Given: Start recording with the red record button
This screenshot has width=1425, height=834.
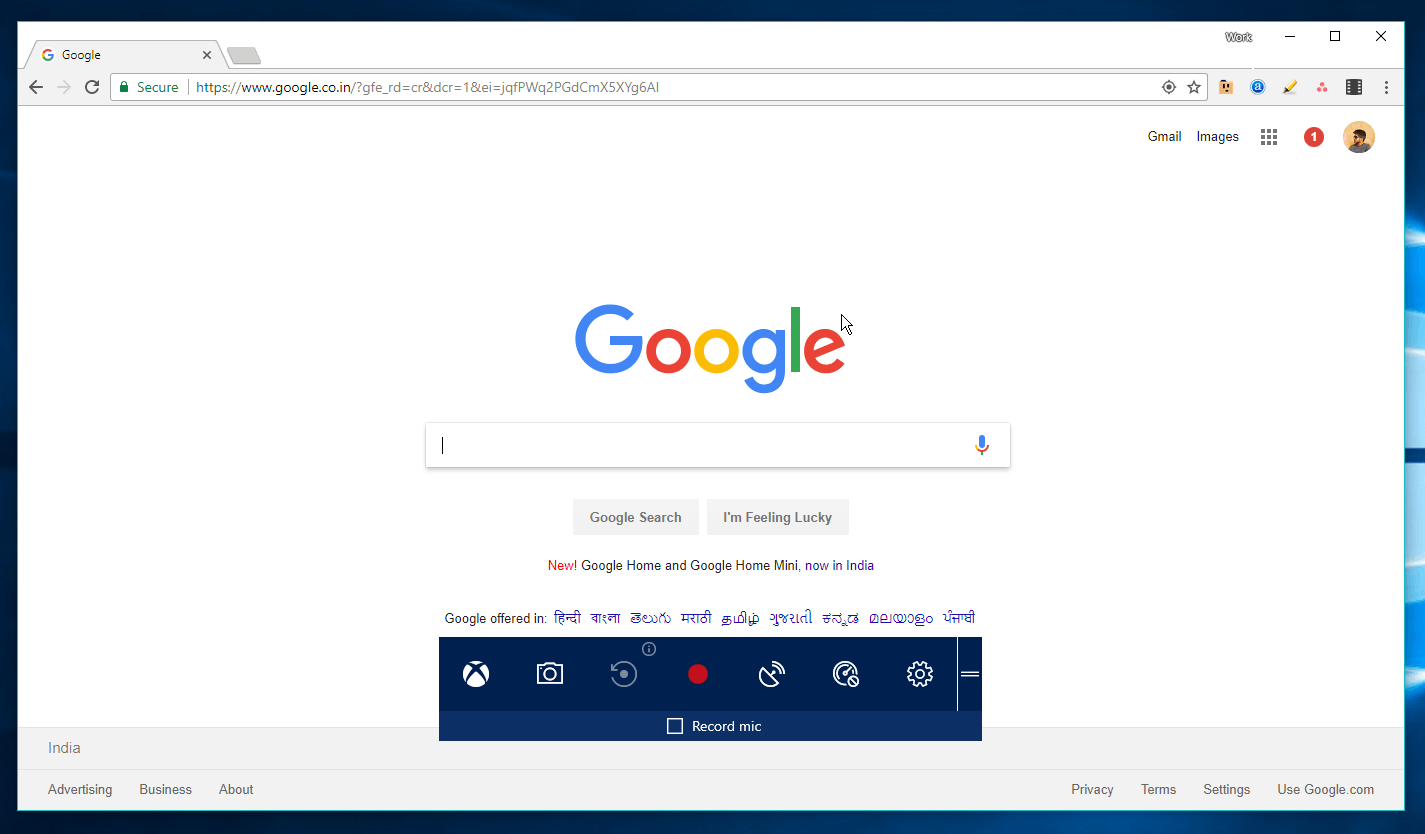Looking at the screenshot, I should click(697, 674).
